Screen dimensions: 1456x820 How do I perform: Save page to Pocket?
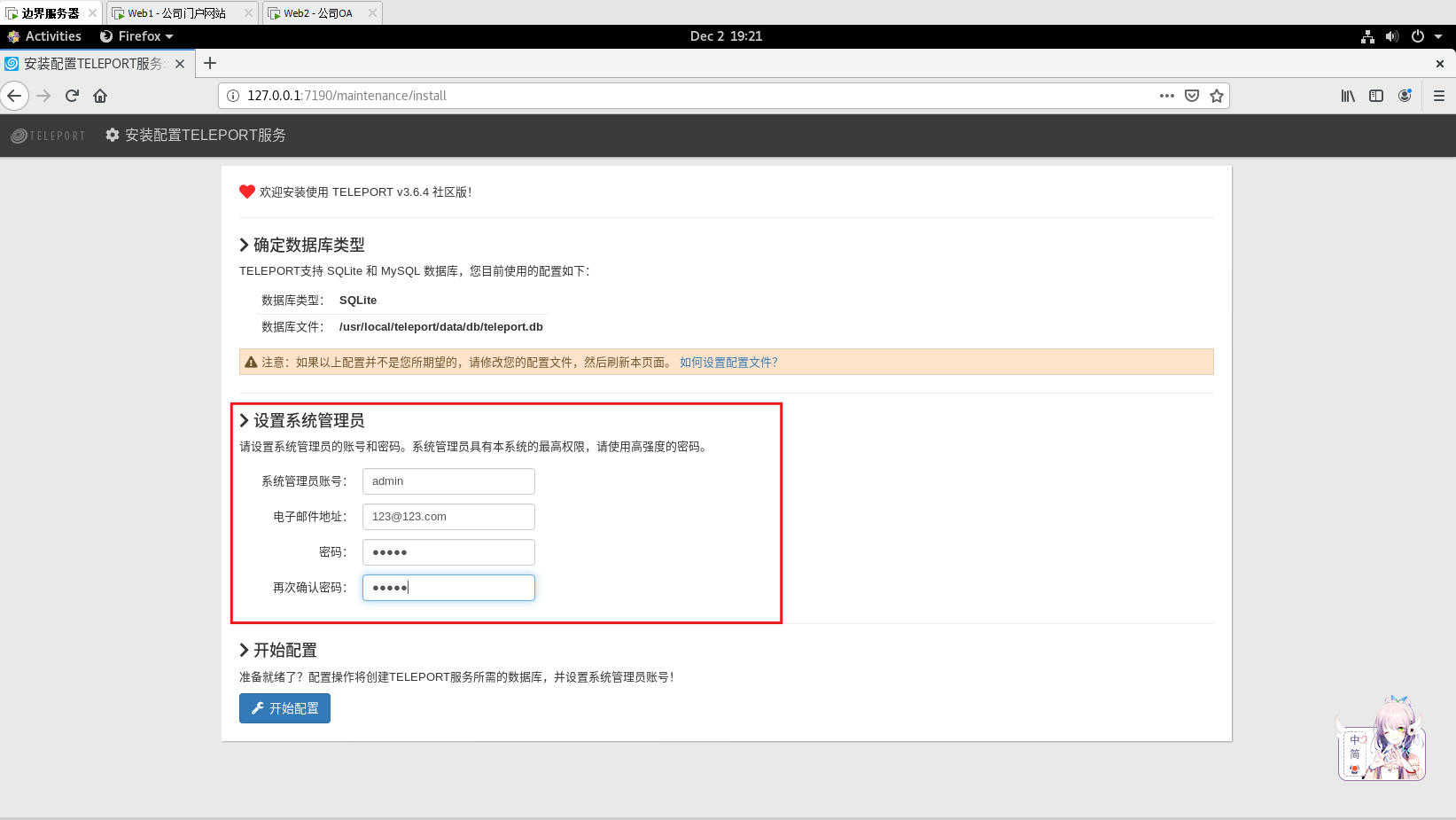click(x=1192, y=96)
